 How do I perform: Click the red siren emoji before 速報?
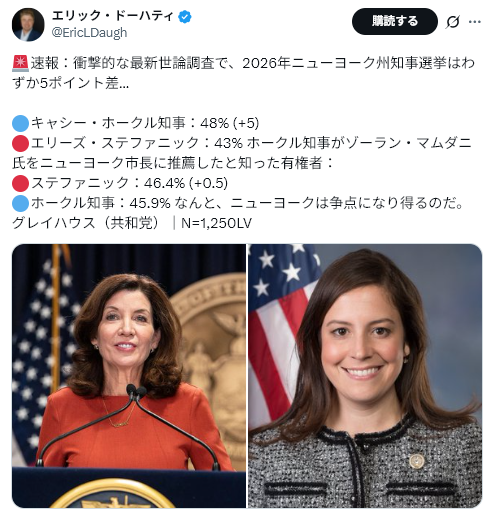(20, 63)
